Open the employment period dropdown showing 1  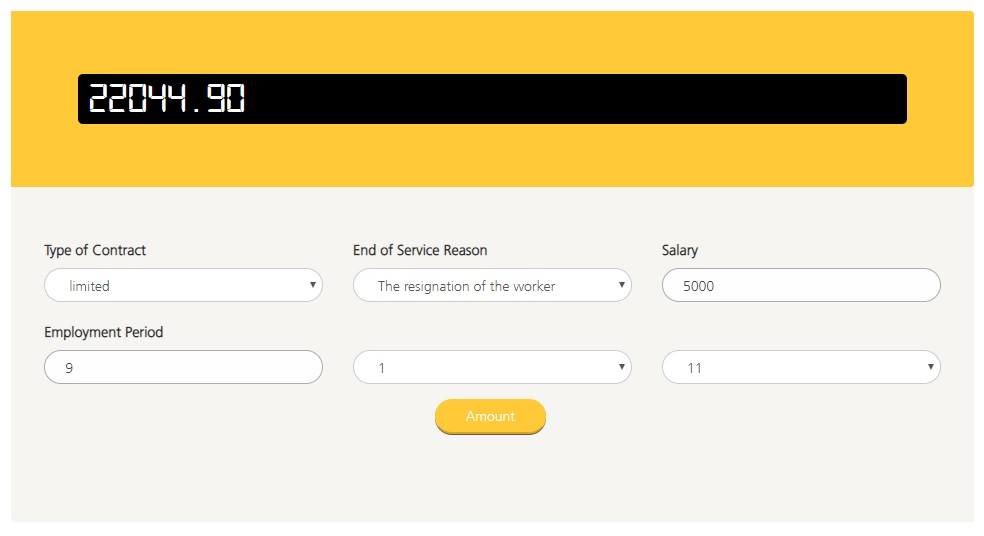point(492,367)
